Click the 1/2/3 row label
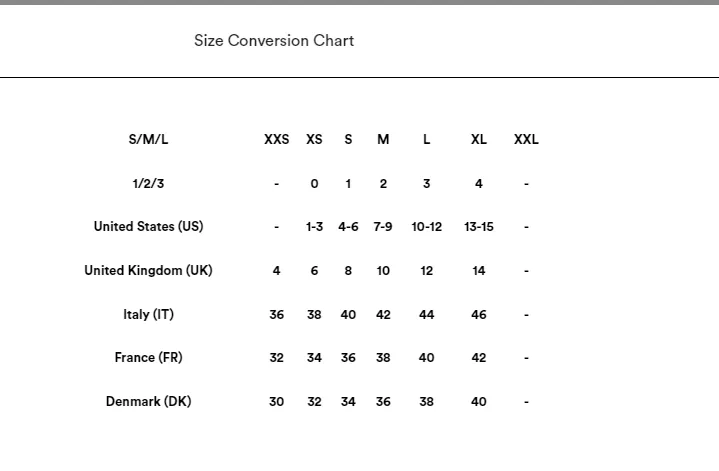 (148, 184)
